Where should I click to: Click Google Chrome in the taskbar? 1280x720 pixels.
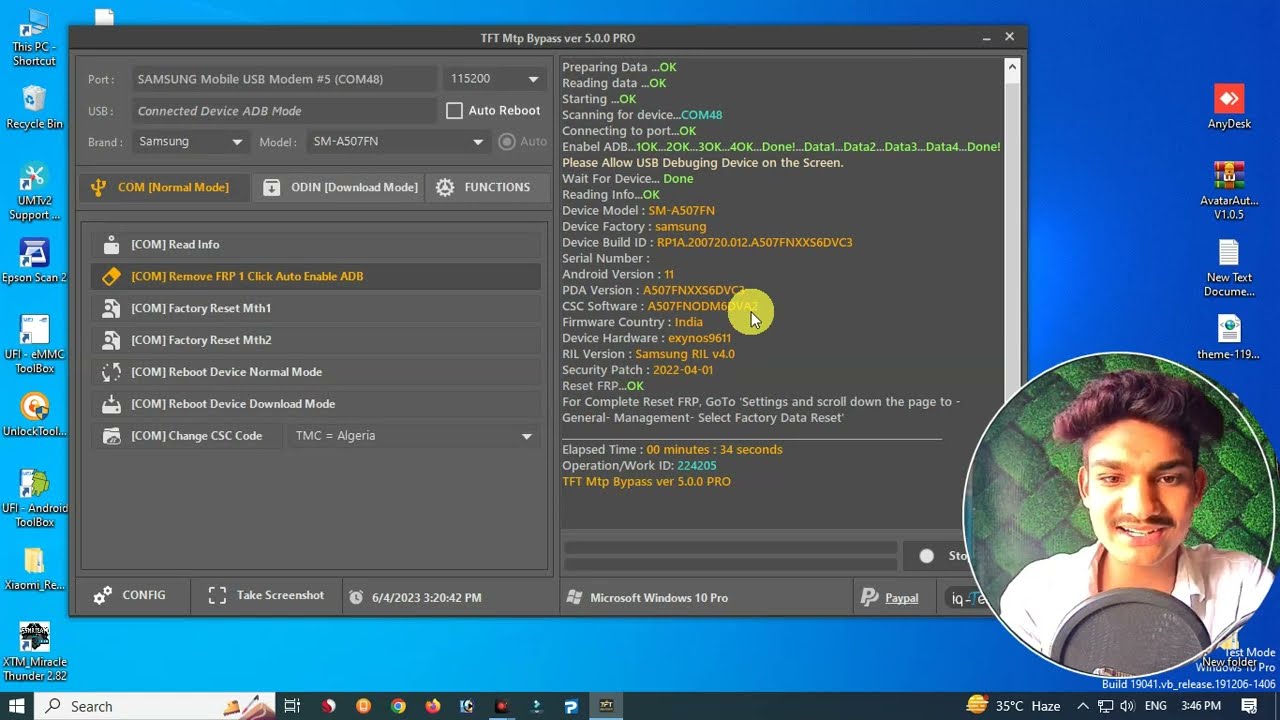pos(398,706)
